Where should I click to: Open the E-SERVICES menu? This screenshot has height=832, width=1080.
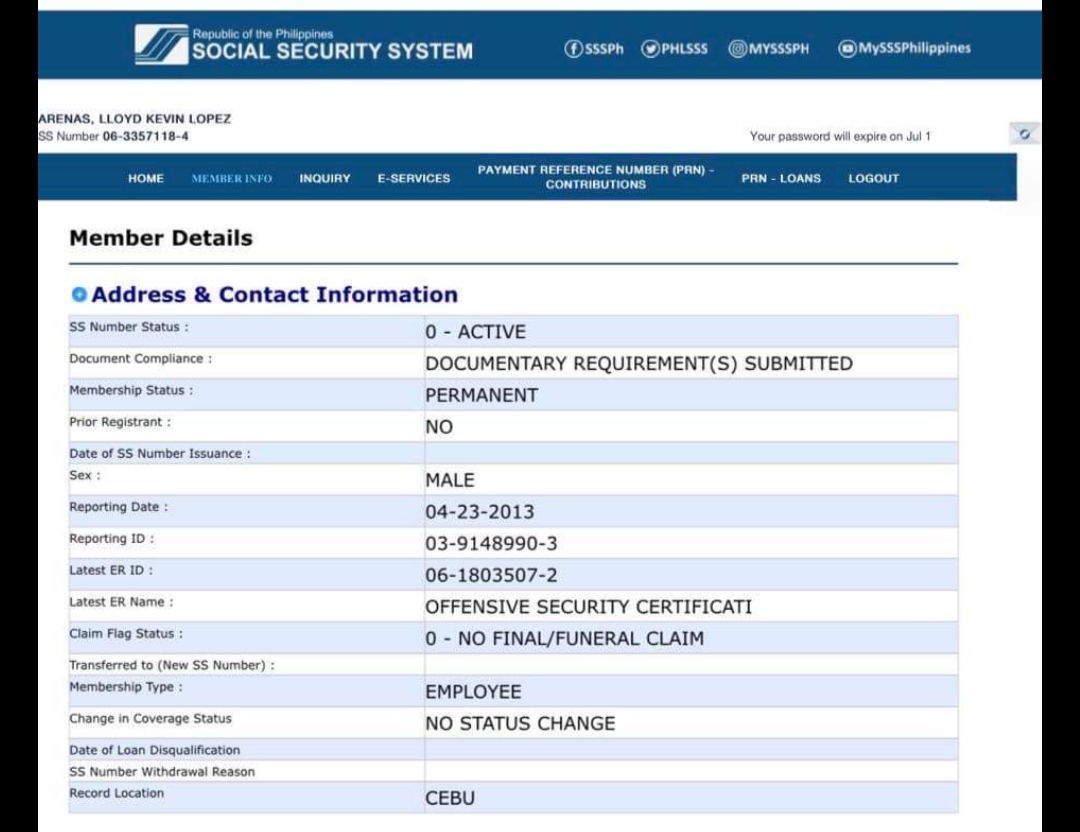[413, 179]
